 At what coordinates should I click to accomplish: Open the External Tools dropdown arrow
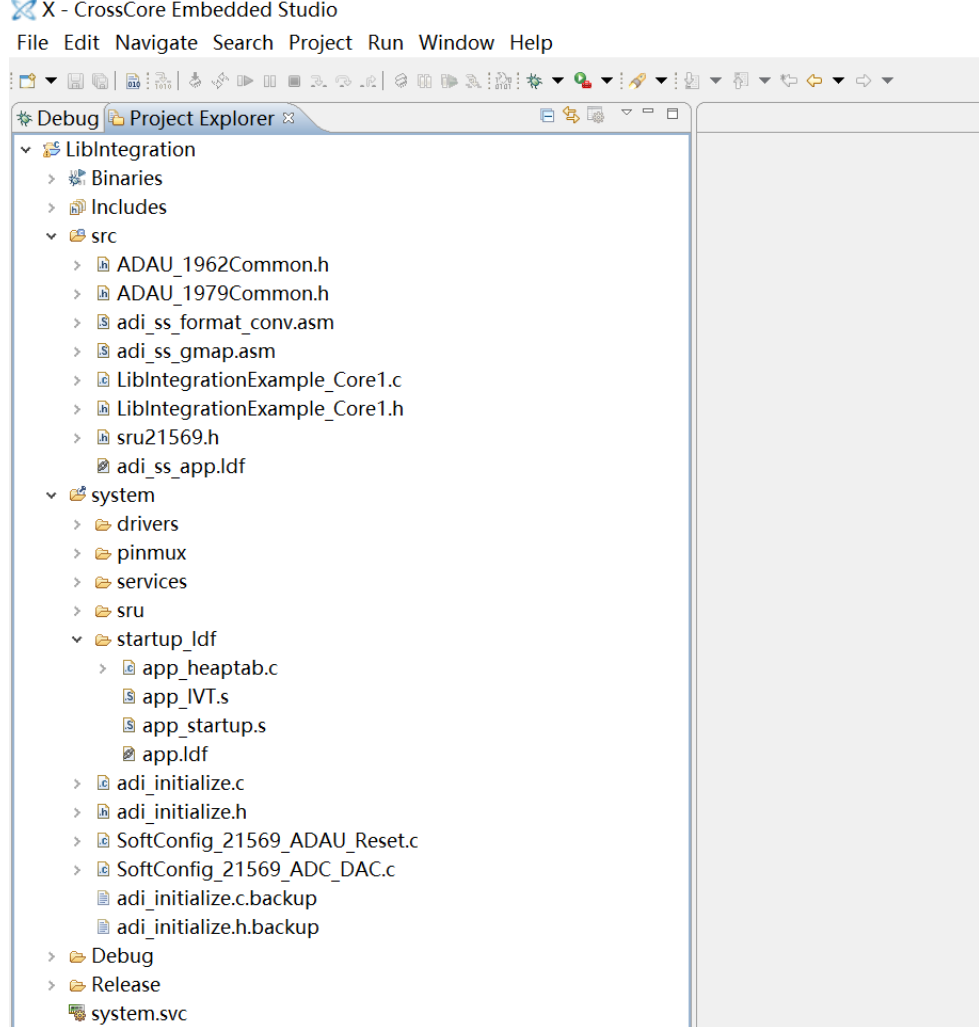tap(661, 81)
